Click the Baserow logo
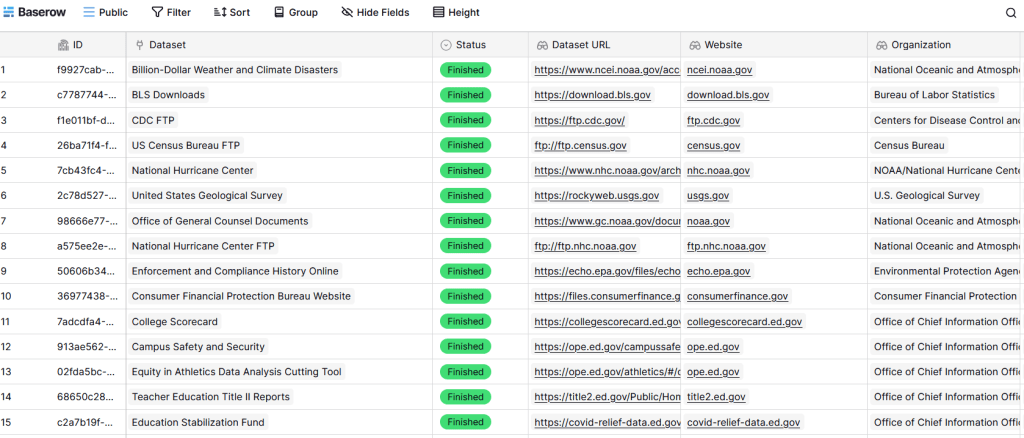 [x=35, y=13]
